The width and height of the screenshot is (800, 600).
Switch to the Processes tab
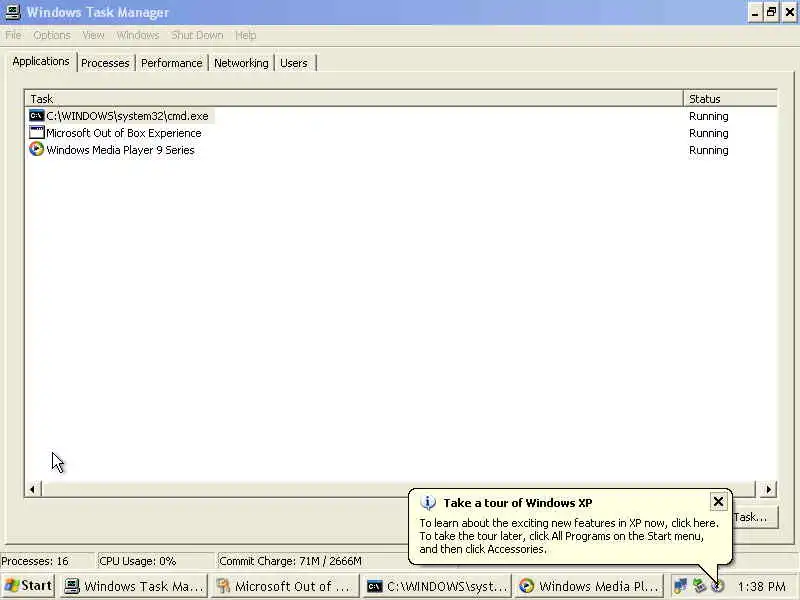click(x=105, y=63)
